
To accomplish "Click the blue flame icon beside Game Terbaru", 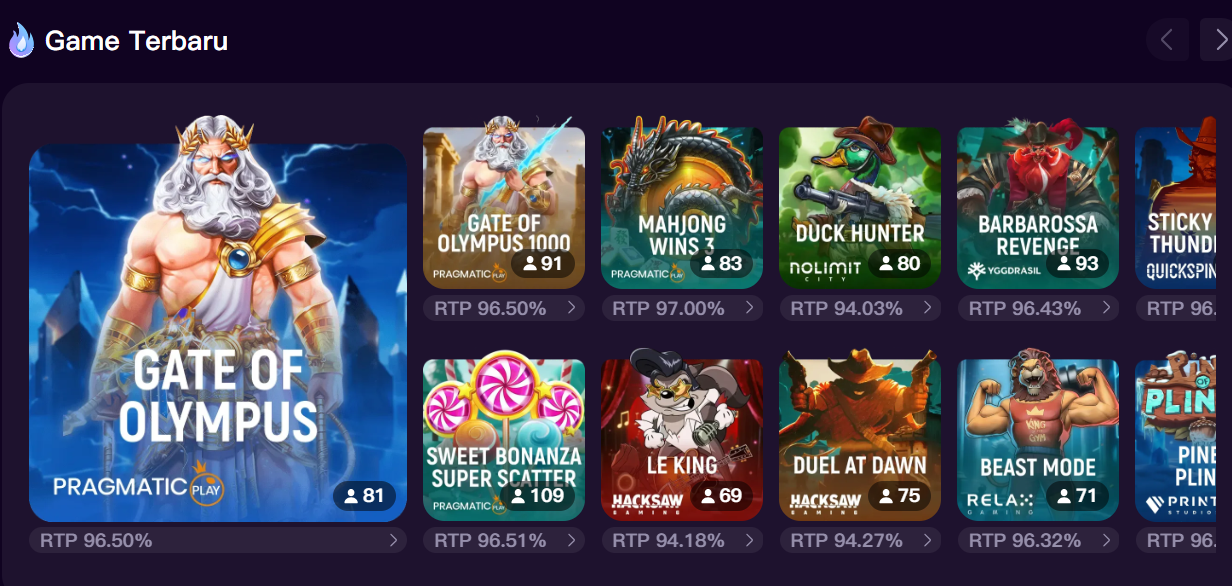I will [21, 41].
